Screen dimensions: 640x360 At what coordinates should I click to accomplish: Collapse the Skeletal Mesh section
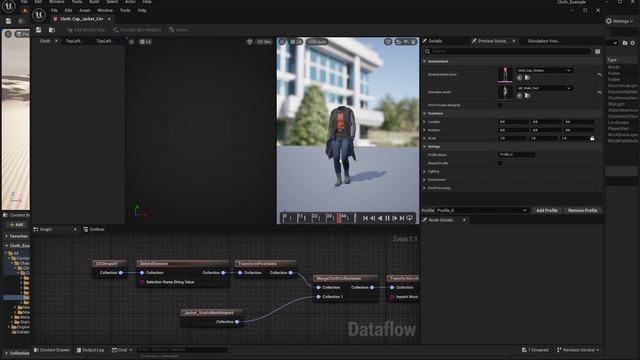click(x=424, y=61)
